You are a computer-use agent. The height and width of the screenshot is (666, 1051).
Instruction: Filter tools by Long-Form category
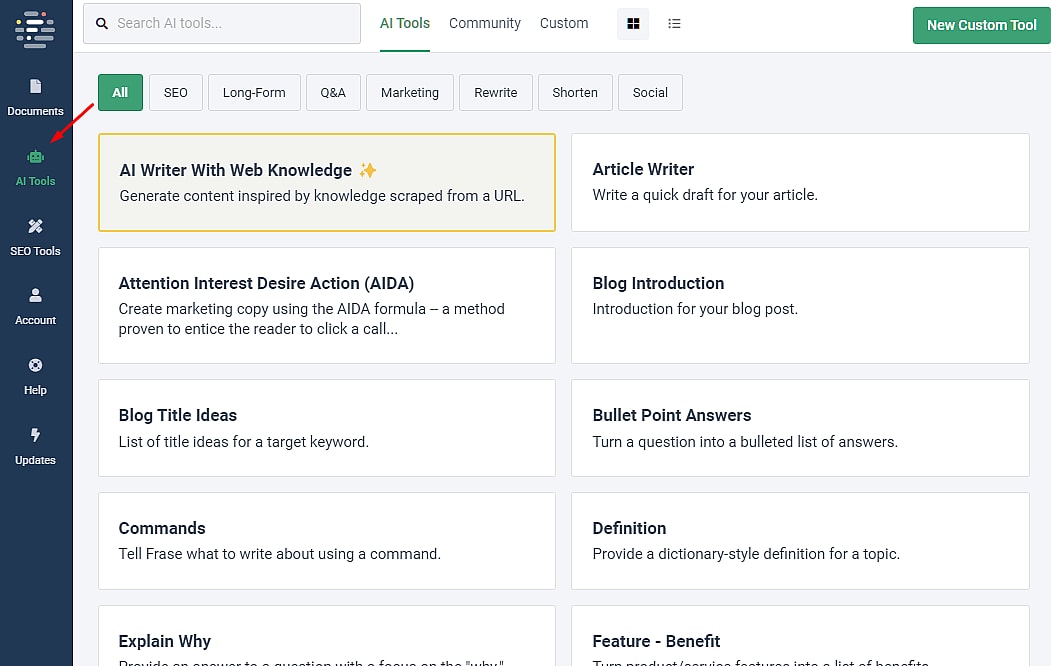254,92
